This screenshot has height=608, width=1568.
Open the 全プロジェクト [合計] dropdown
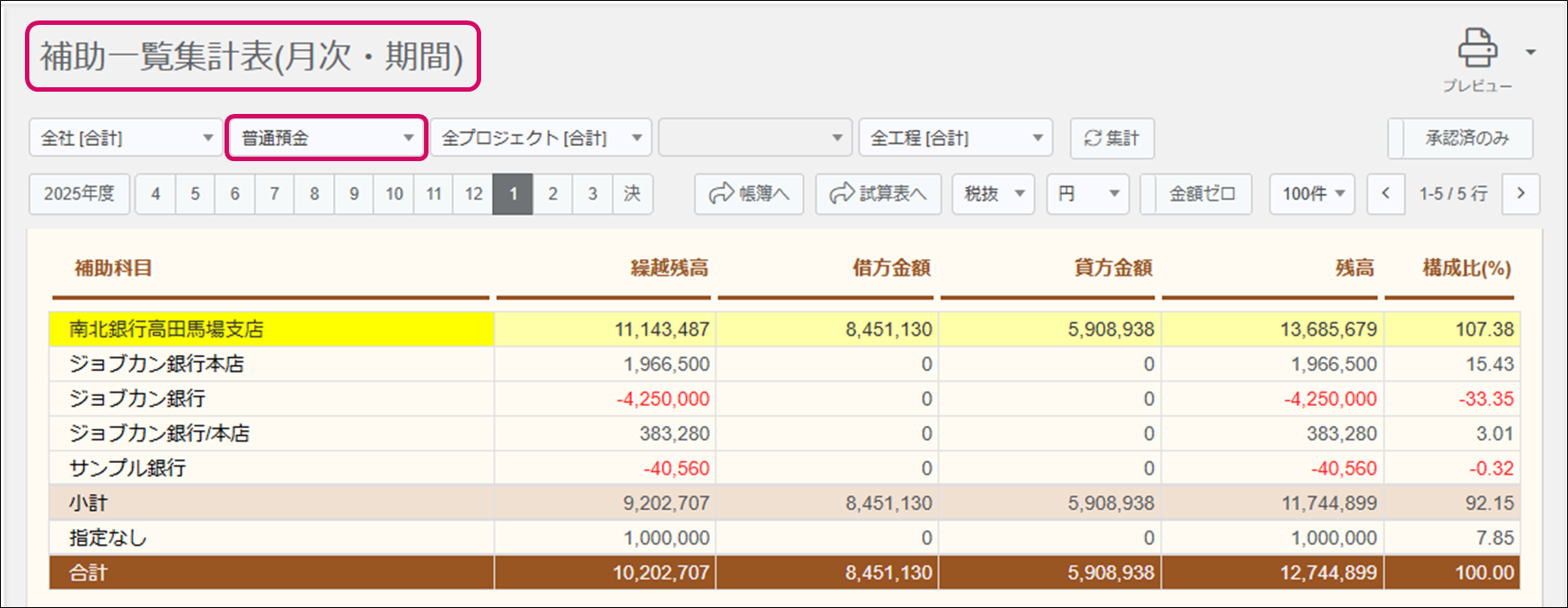point(541,138)
